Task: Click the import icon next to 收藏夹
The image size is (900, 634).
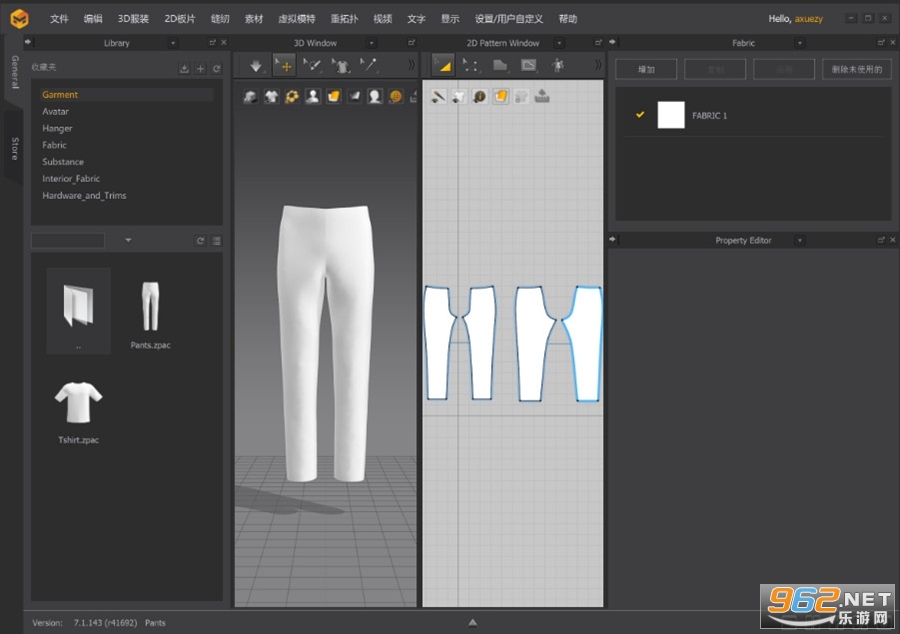Action: [x=184, y=69]
